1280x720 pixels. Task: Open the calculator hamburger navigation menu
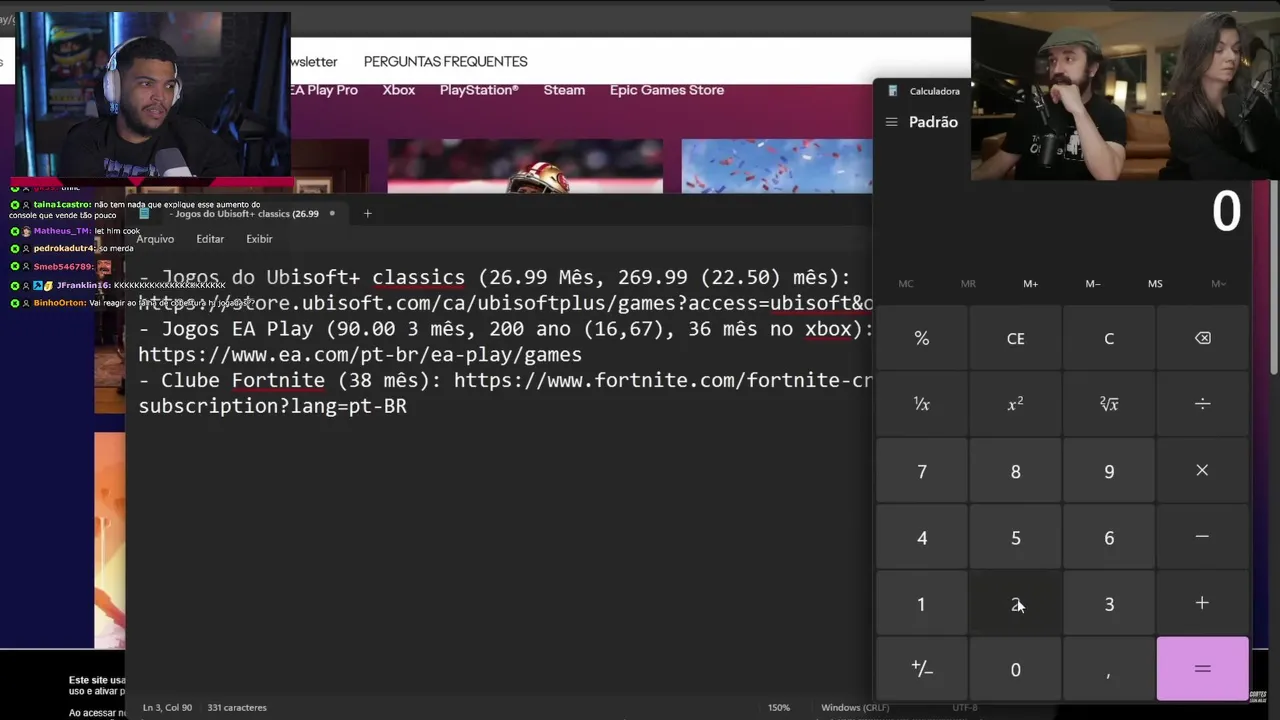(x=891, y=122)
